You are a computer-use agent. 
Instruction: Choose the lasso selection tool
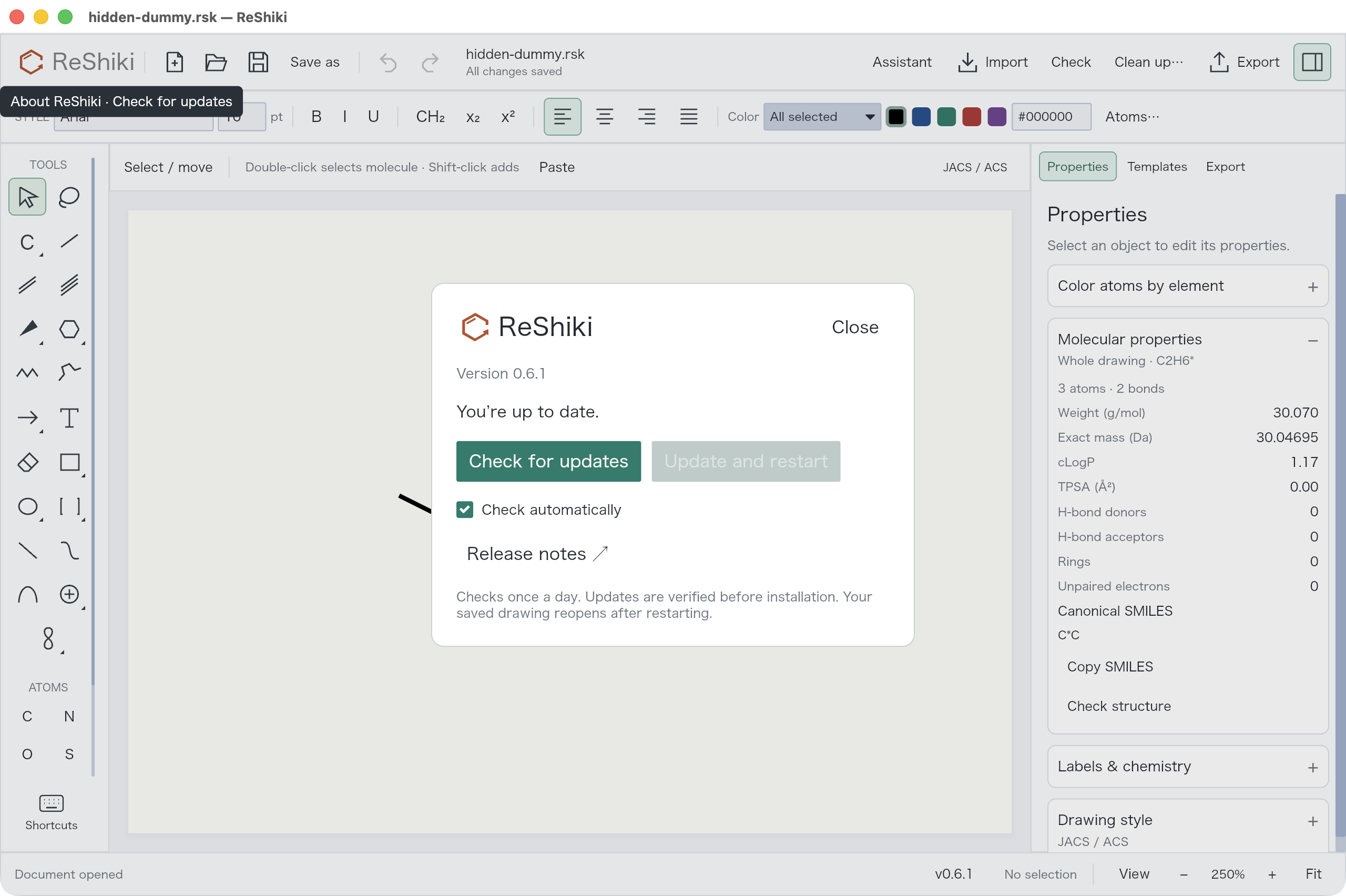tap(69, 197)
